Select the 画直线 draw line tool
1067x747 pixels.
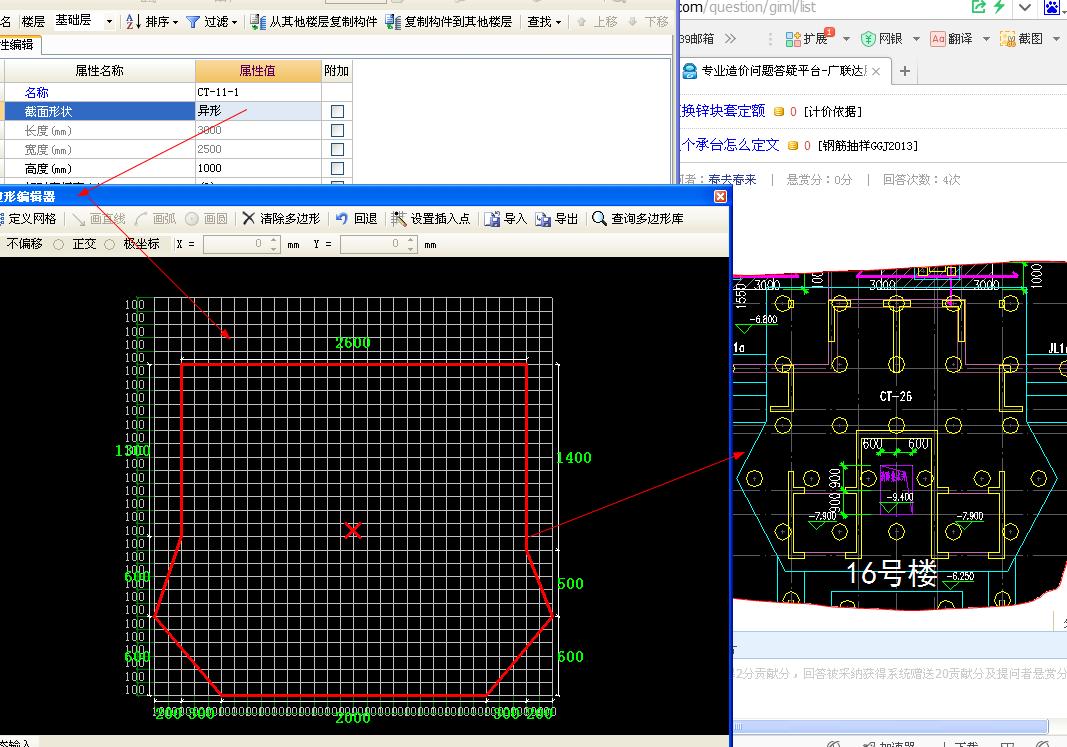[99, 218]
